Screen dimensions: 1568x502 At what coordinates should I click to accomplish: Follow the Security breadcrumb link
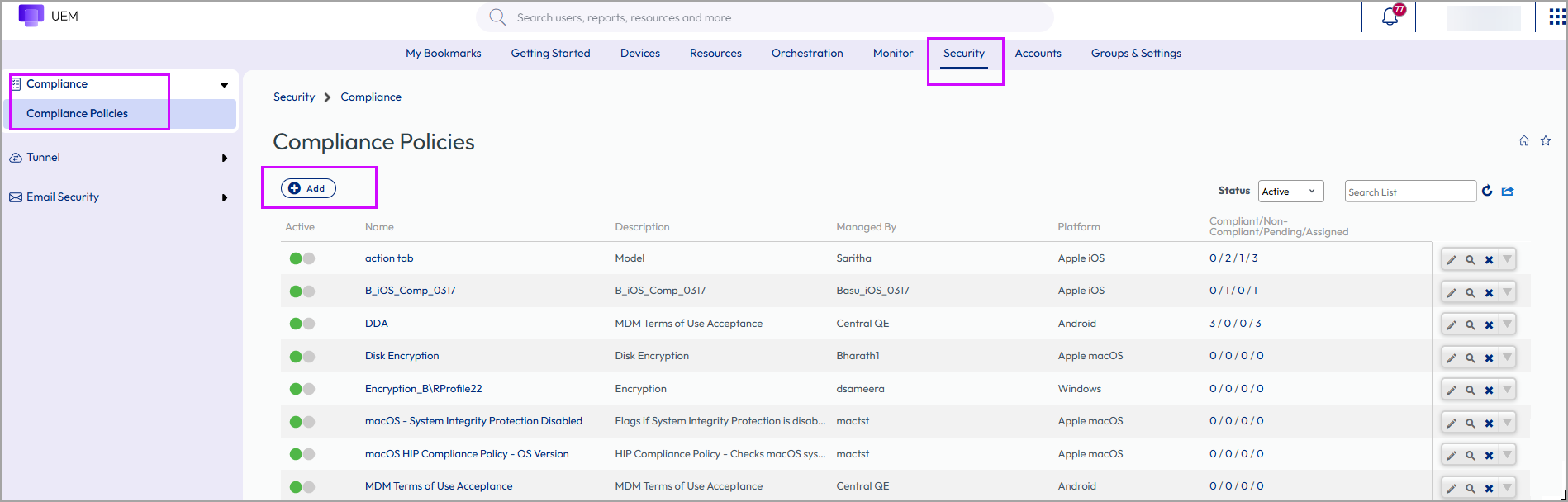[x=294, y=97]
